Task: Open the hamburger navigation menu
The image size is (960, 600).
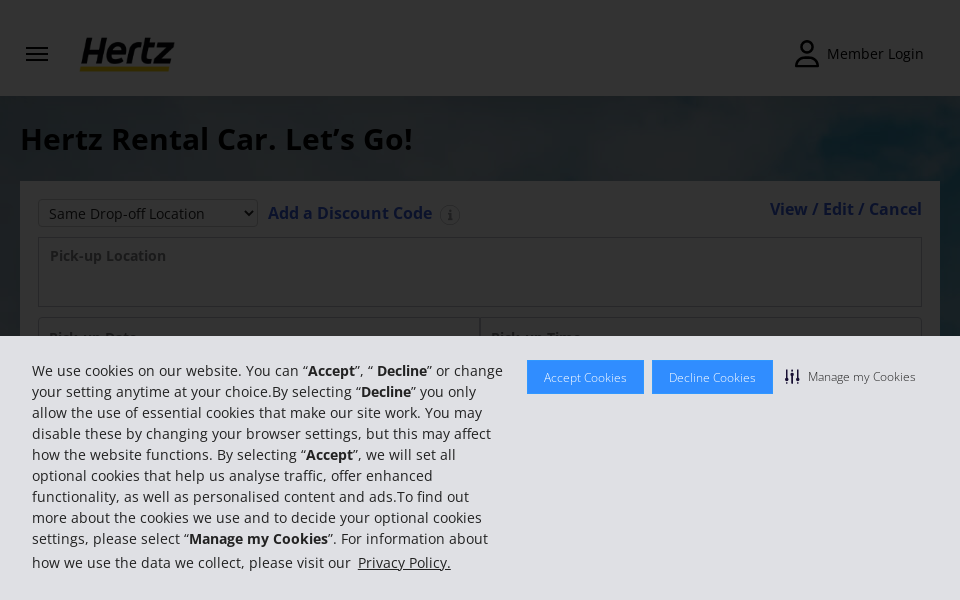Action: pyautogui.click(x=37, y=54)
